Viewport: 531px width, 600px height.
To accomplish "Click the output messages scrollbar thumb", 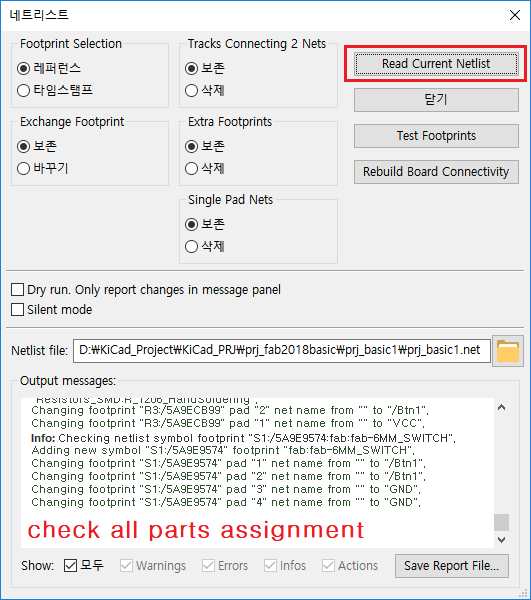I will coord(502,522).
